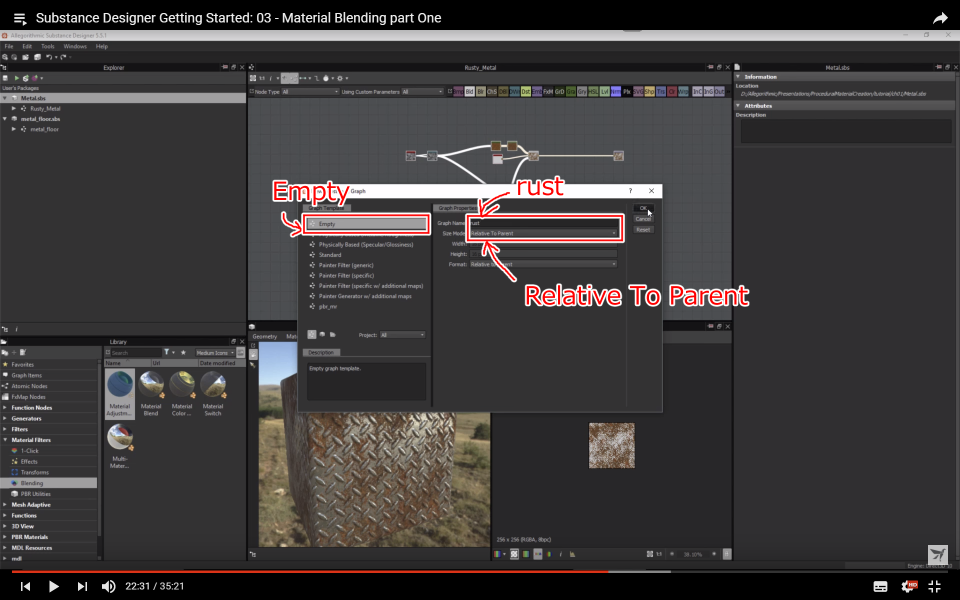The height and width of the screenshot is (600, 960).
Task: Select the Material Blend thumbnail
Action: point(151,394)
